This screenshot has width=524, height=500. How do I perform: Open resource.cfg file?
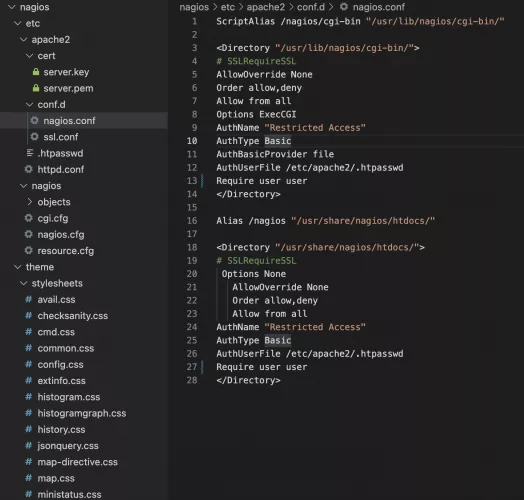pos(66,251)
